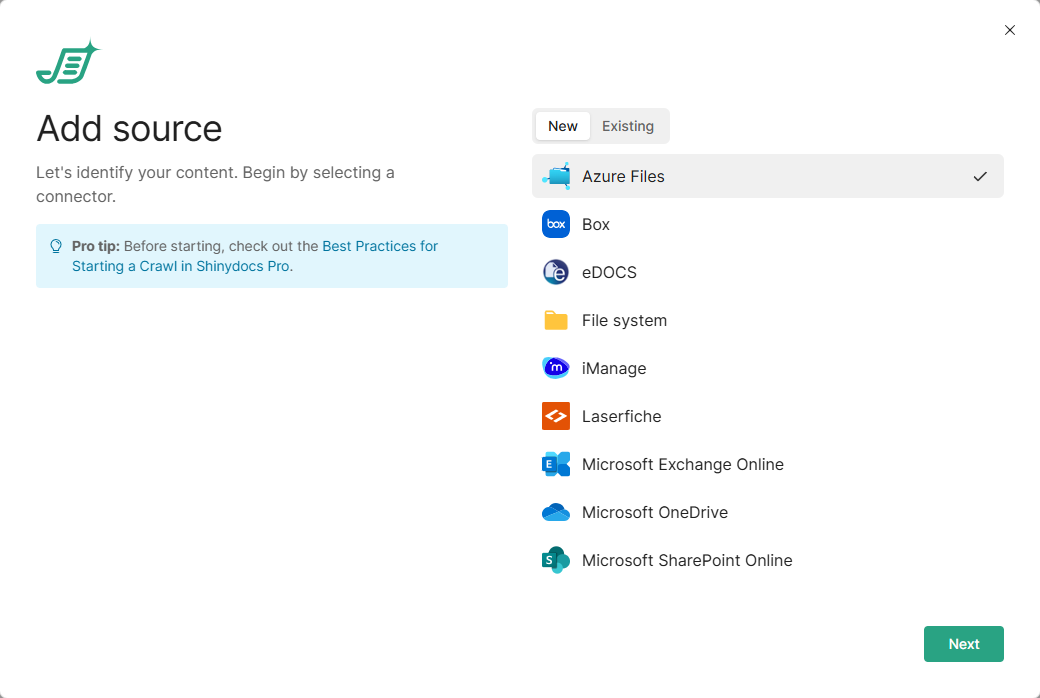The image size is (1040, 698).
Task: Pick the eDOCS connector label
Action: [609, 272]
